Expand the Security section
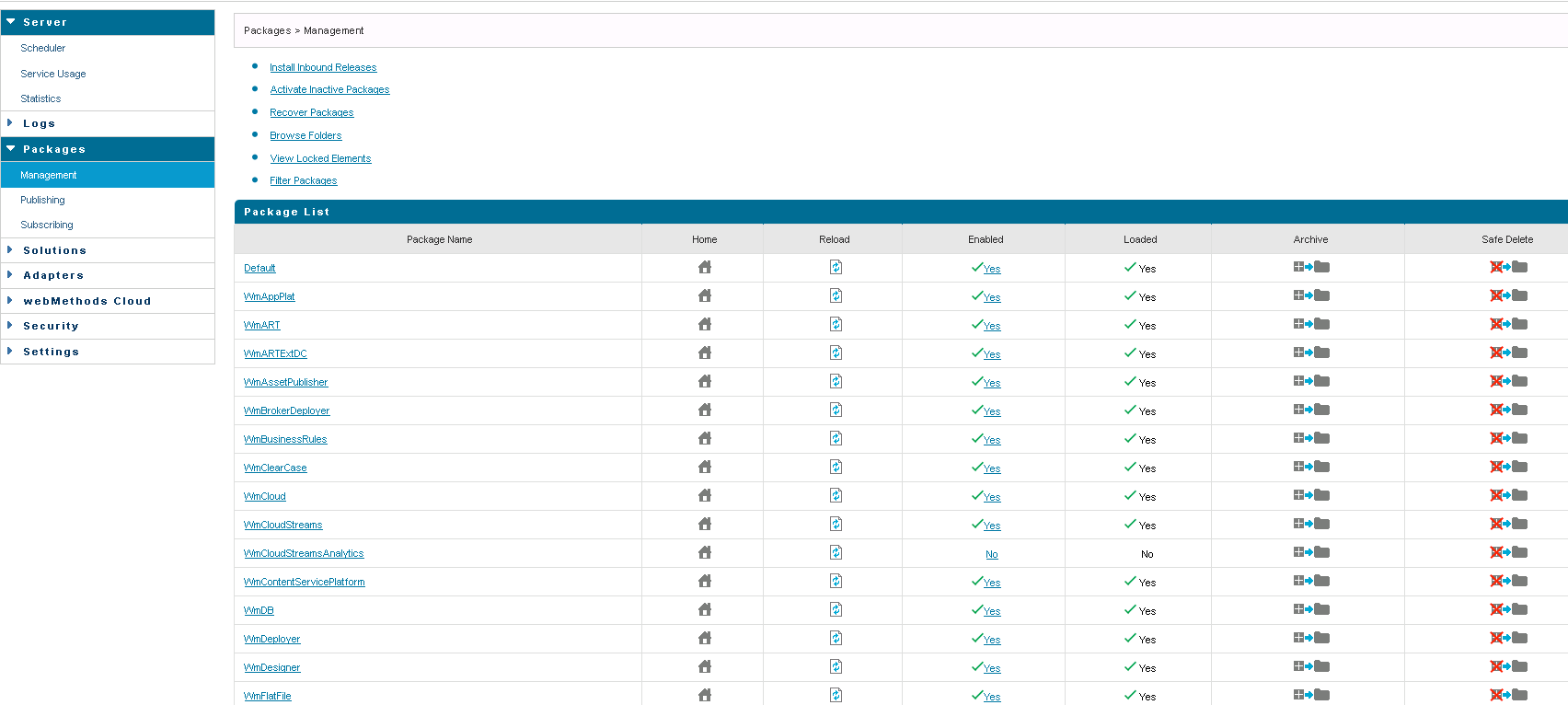 (x=108, y=326)
